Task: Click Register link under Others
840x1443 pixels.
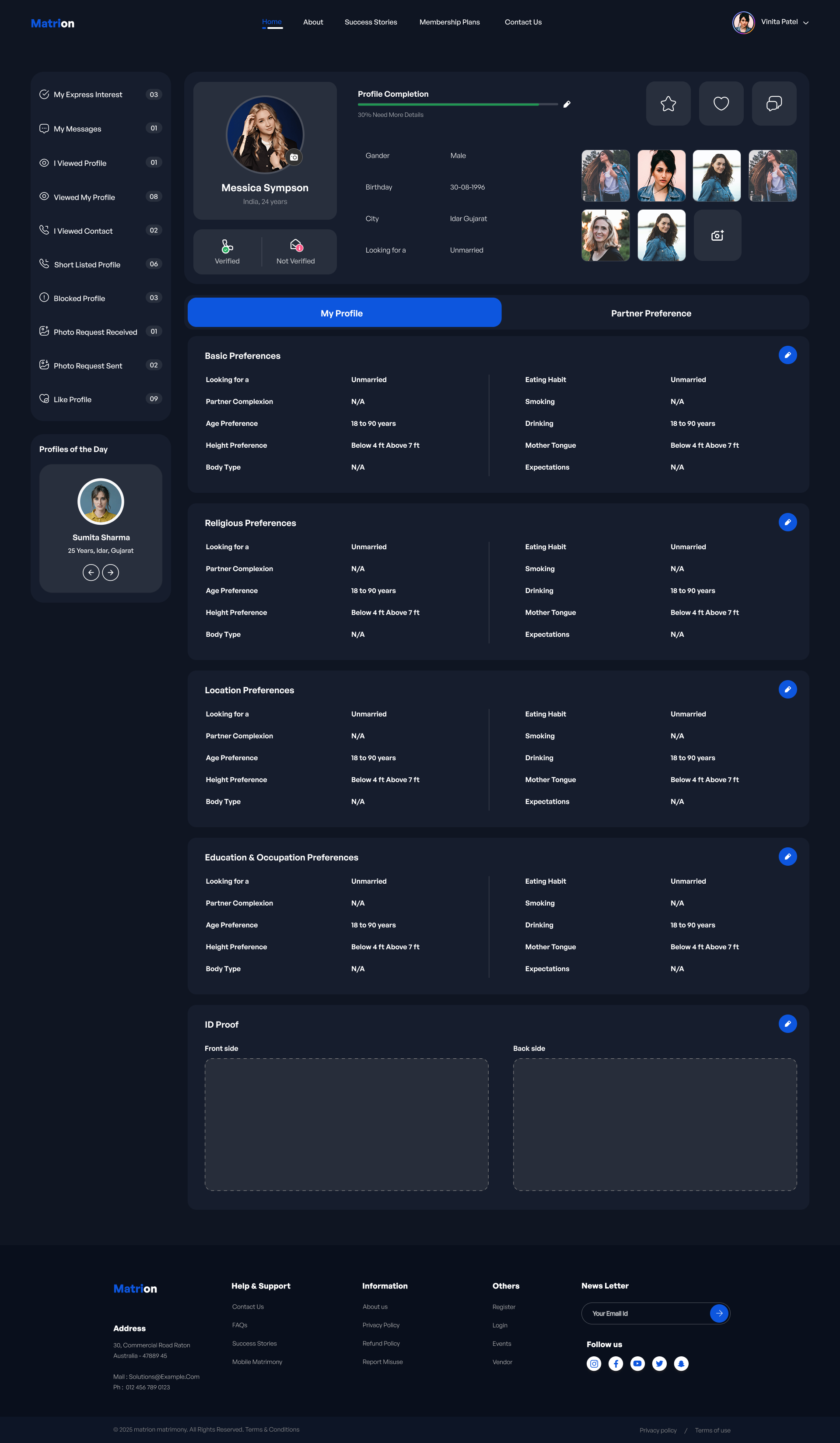Action: point(504,1307)
